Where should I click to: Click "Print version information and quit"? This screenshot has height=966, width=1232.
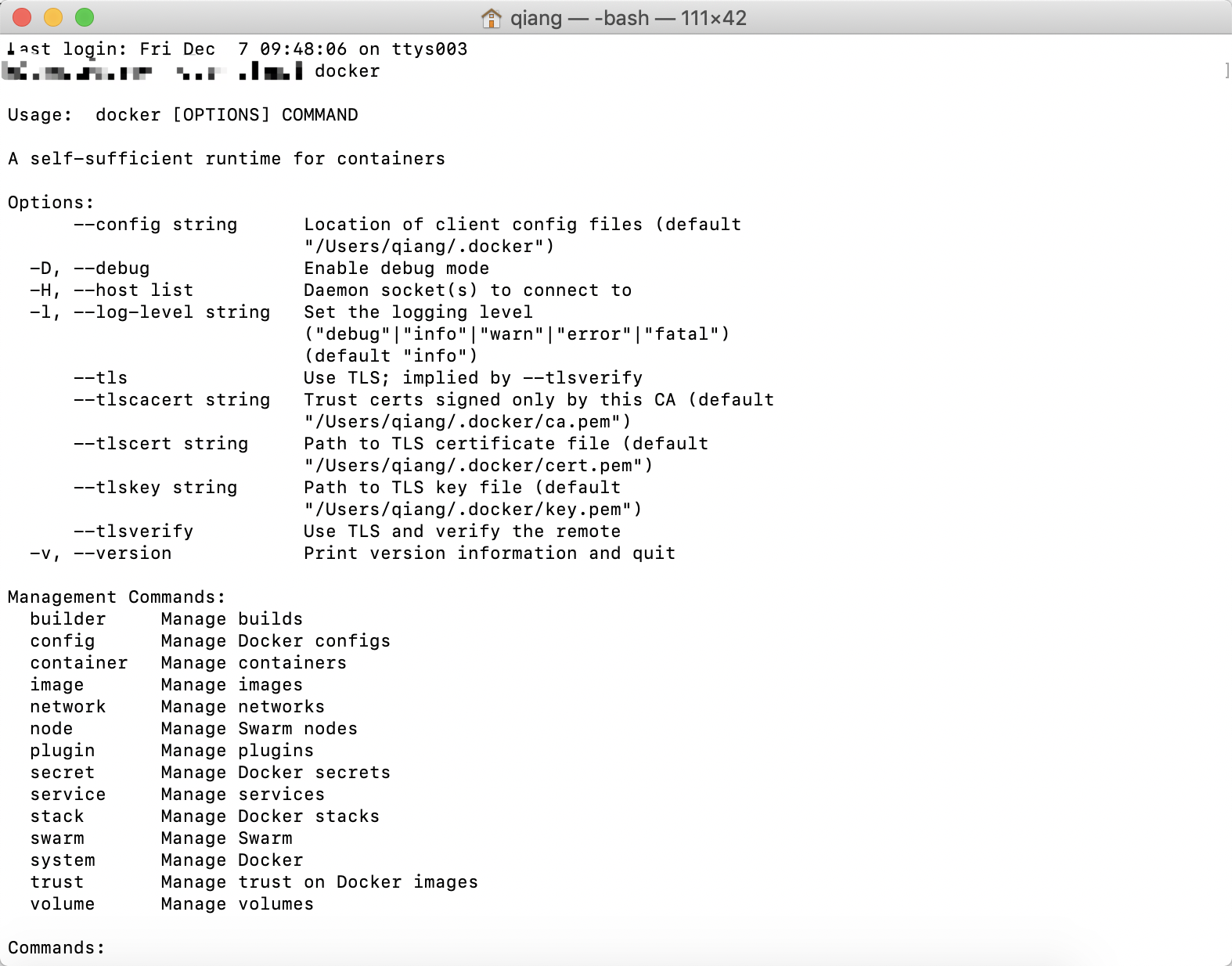point(490,553)
